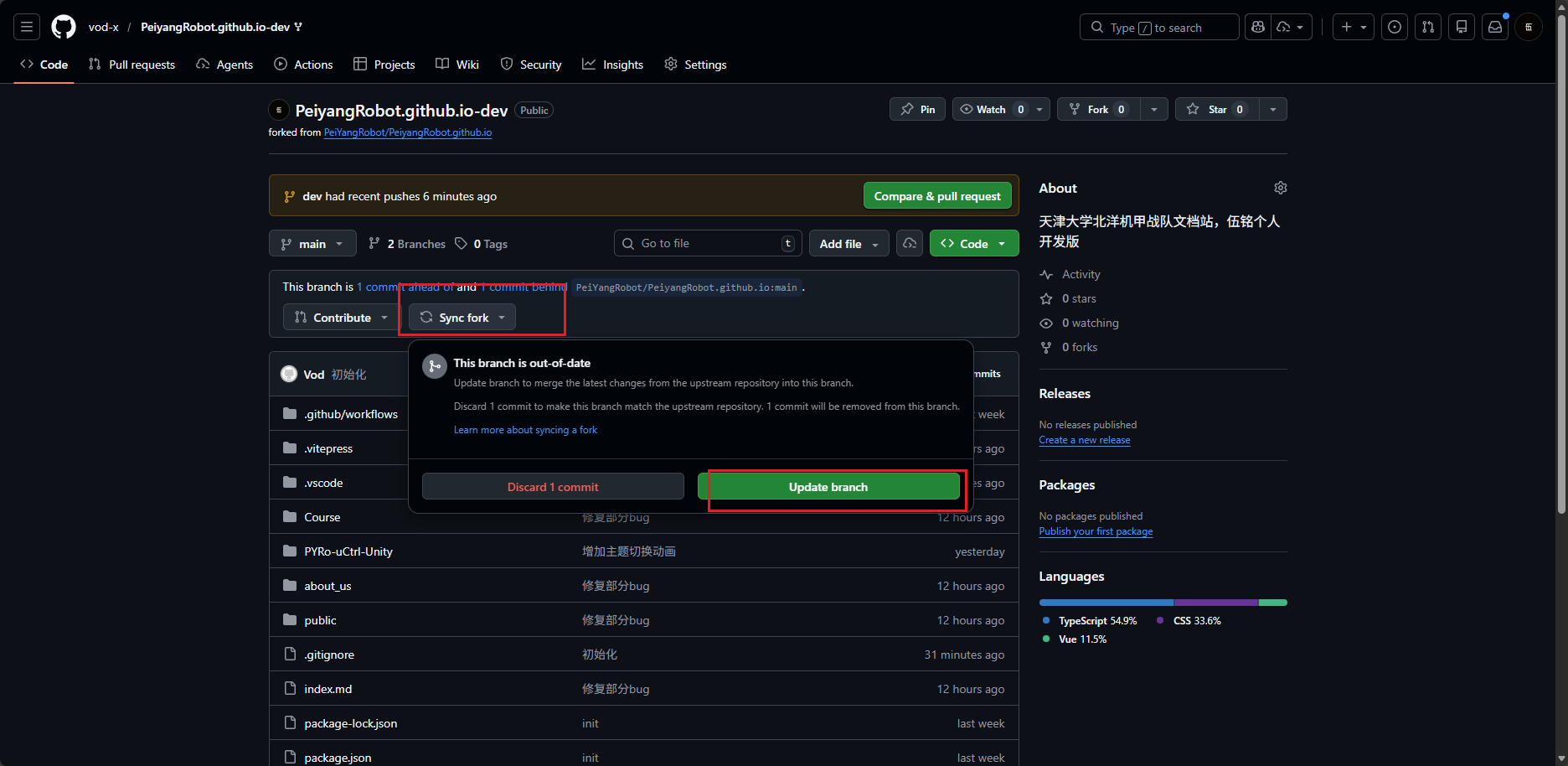1568x766 pixels.
Task: Open the Copilot chat icon
Action: click(x=1258, y=27)
